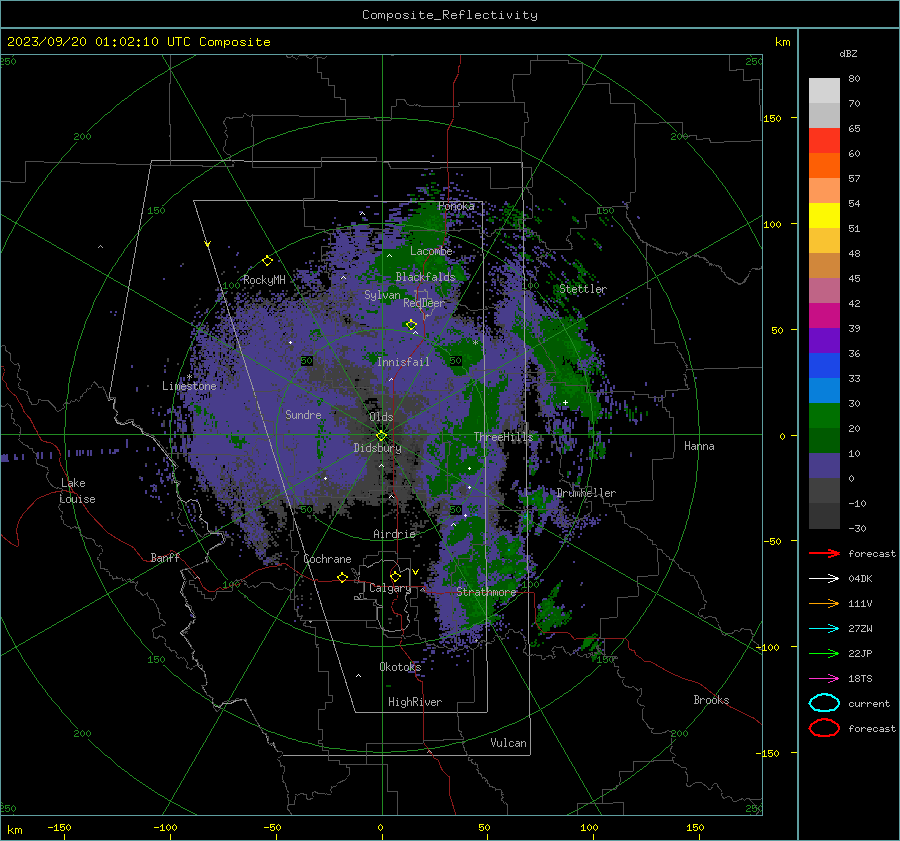Click the magenta 18TS arrow legend icon
Screen dimensions: 900x841
click(x=824, y=679)
